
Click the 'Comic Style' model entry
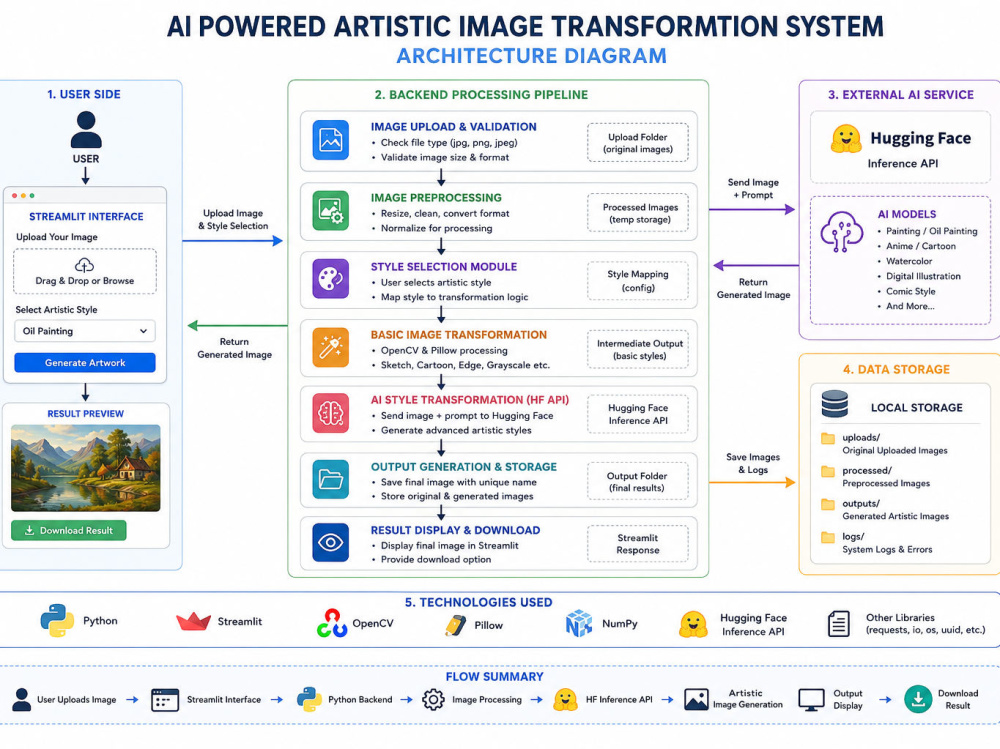pos(910,291)
